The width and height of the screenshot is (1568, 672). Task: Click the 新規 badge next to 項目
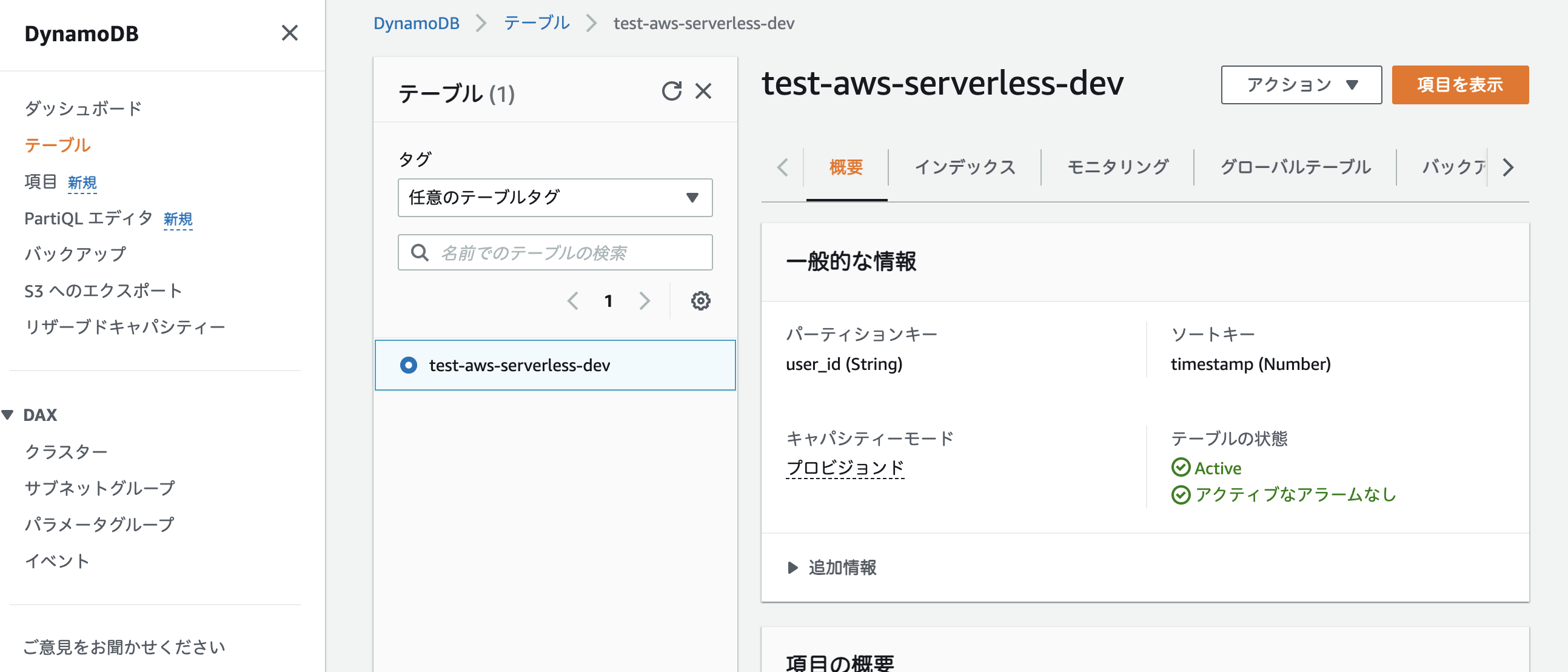point(82,183)
